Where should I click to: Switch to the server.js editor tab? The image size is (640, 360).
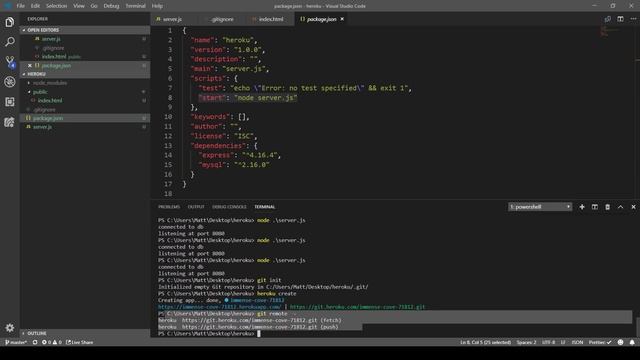172,19
